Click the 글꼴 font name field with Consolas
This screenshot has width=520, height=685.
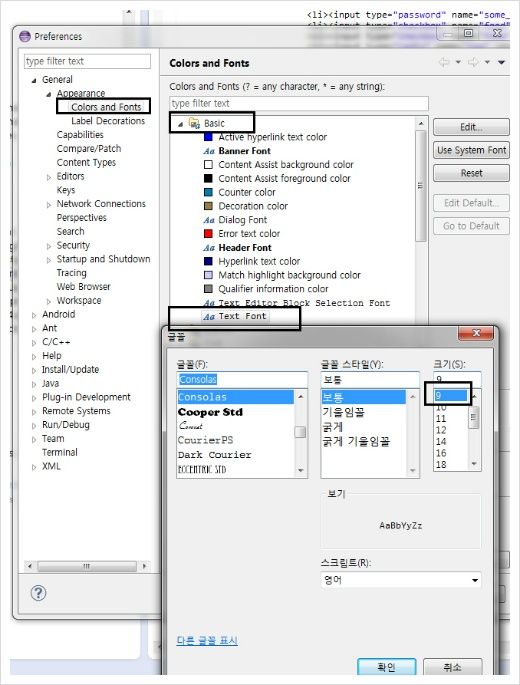(242, 379)
